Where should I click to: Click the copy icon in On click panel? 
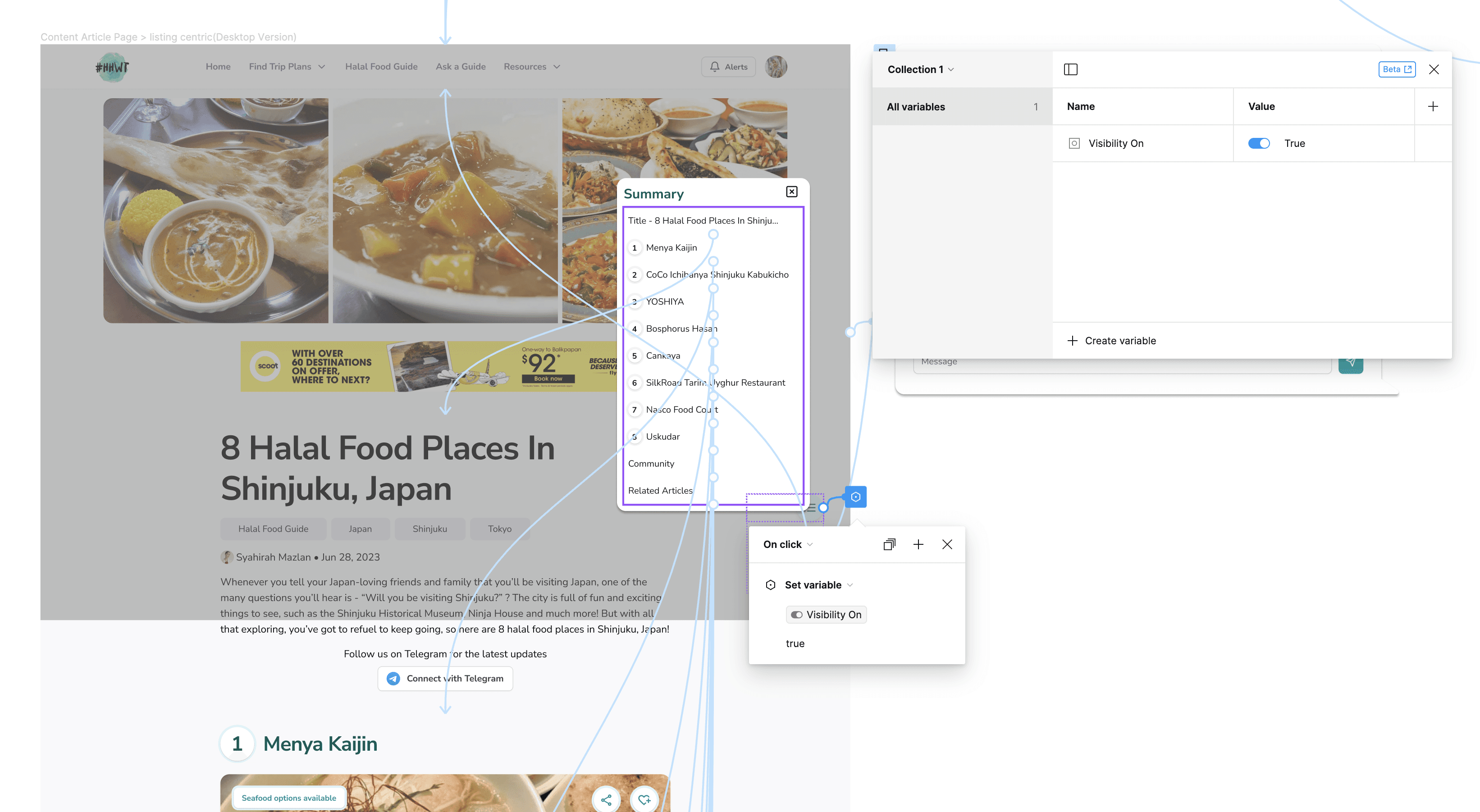click(889, 544)
